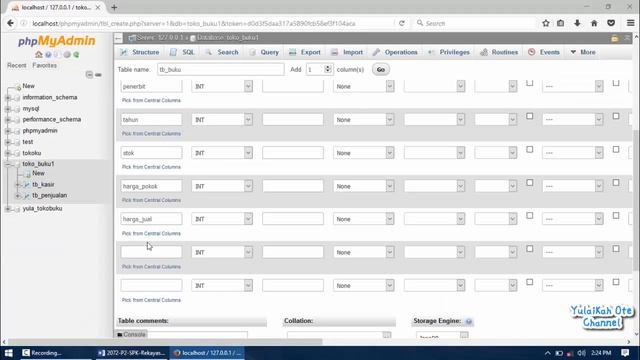The width and height of the screenshot is (640, 360).
Task: Tick the Null checkbox in last empty row
Action: click(529, 282)
